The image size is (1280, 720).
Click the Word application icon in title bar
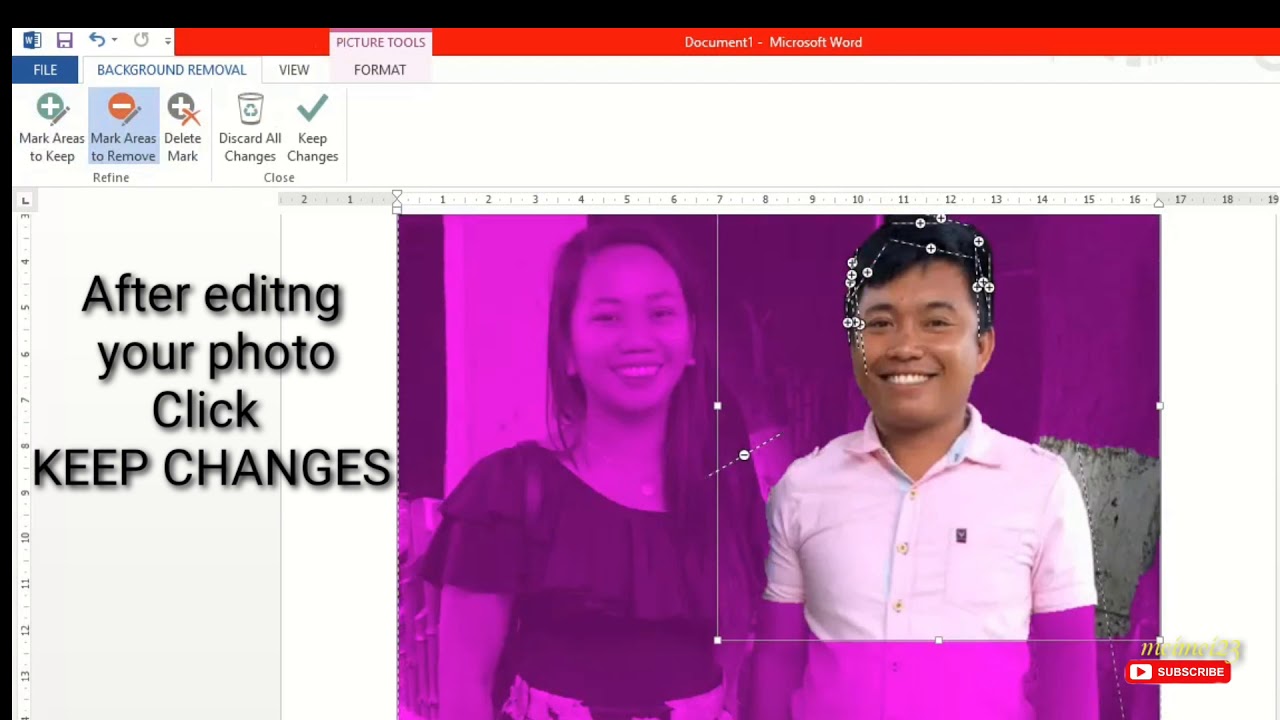[32, 41]
